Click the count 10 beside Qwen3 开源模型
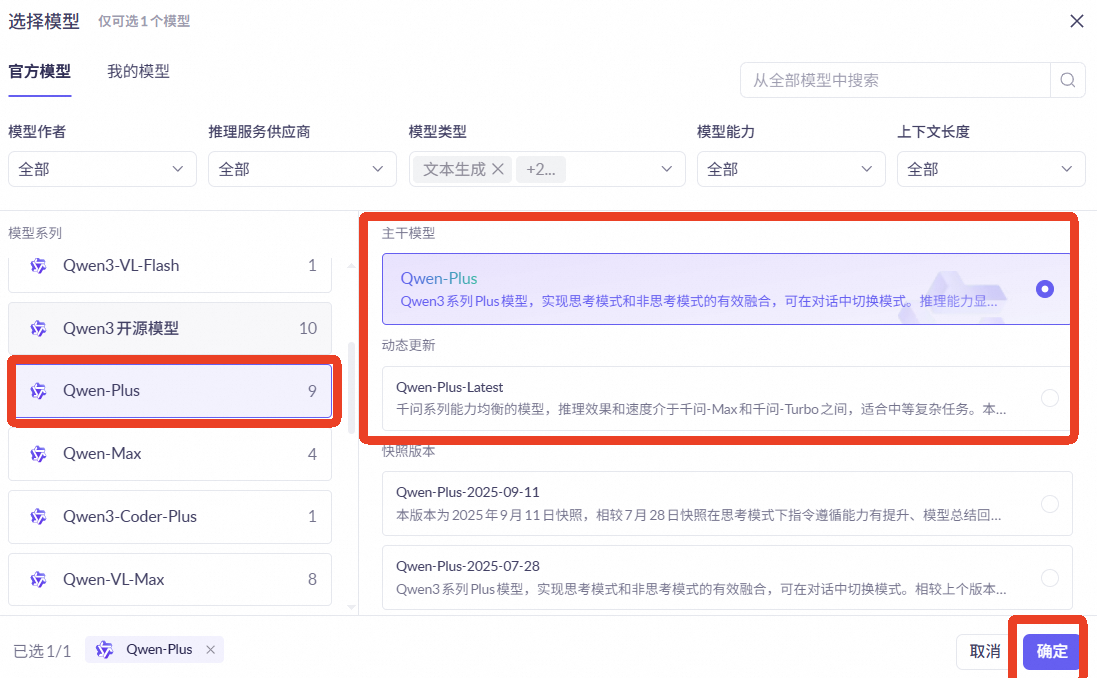This screenshot has height=678, width=1097. (308, 328)
